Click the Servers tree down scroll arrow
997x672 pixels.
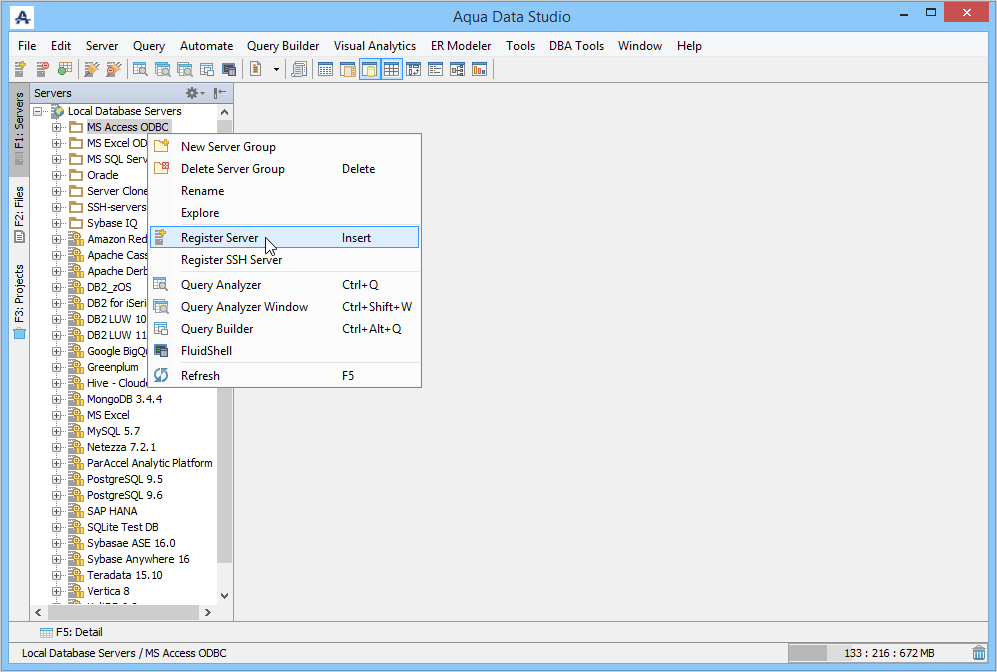click(224, 596)
